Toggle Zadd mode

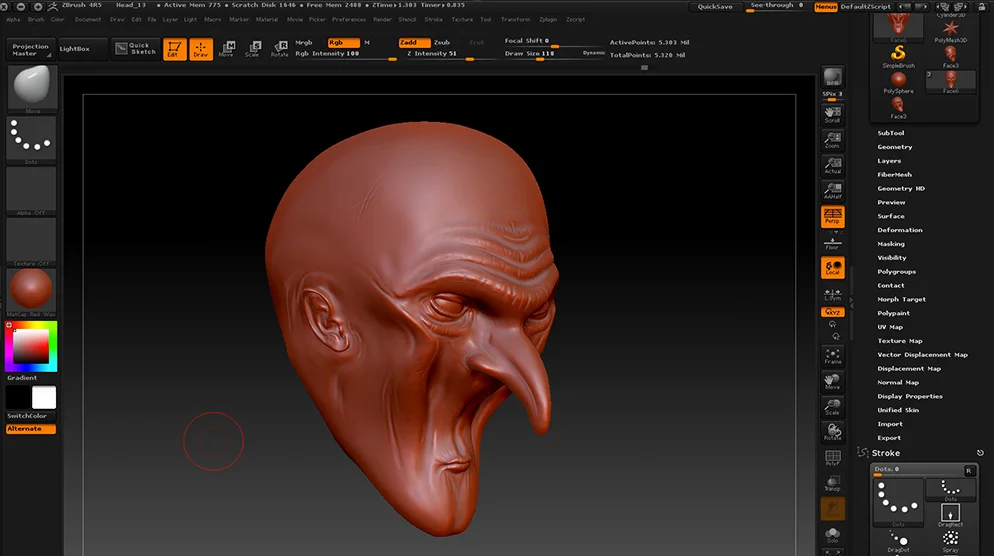pyautogui.click(x=414, y=42)
